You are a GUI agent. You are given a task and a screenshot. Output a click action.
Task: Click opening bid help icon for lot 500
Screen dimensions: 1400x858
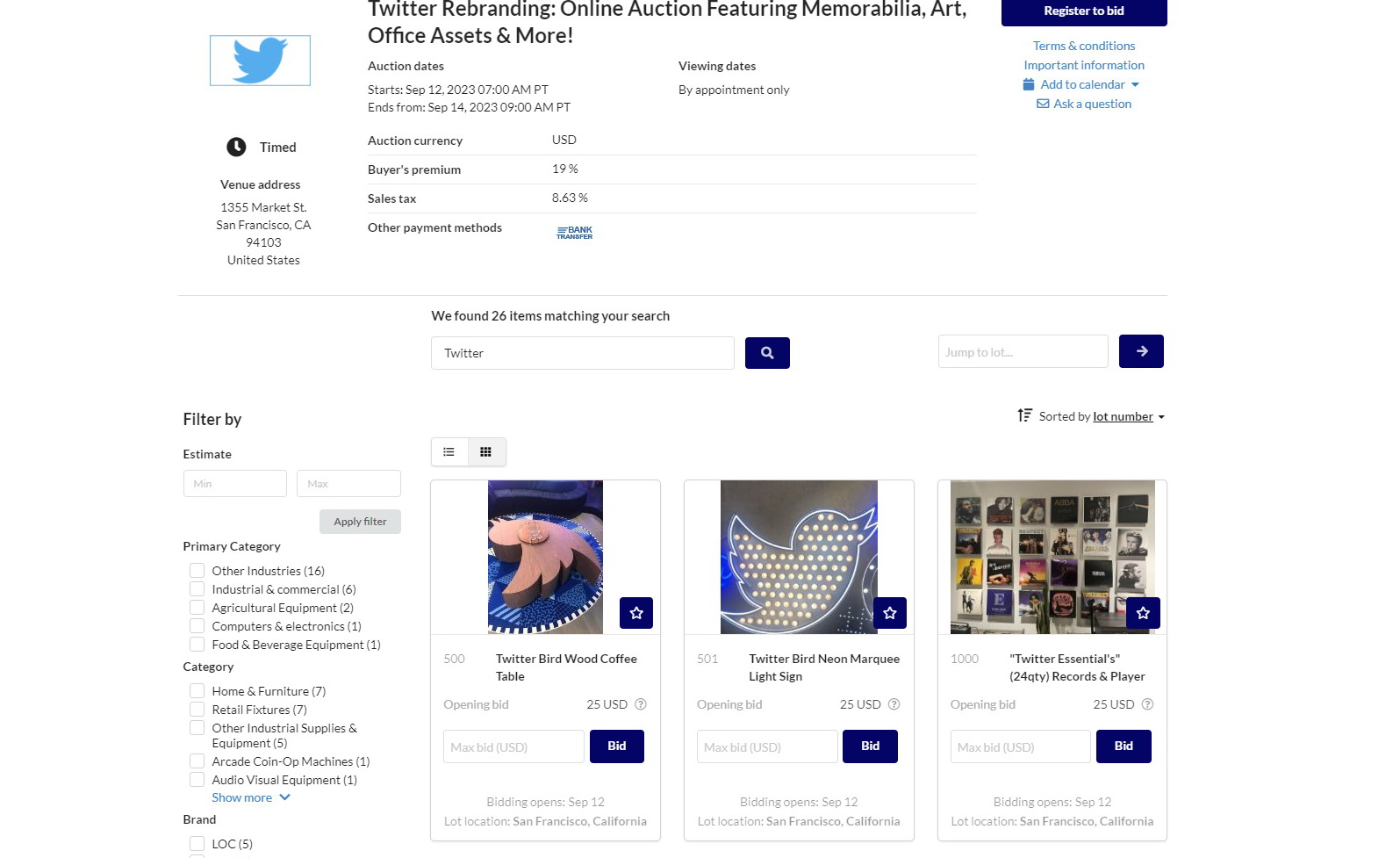coord(641,704)
